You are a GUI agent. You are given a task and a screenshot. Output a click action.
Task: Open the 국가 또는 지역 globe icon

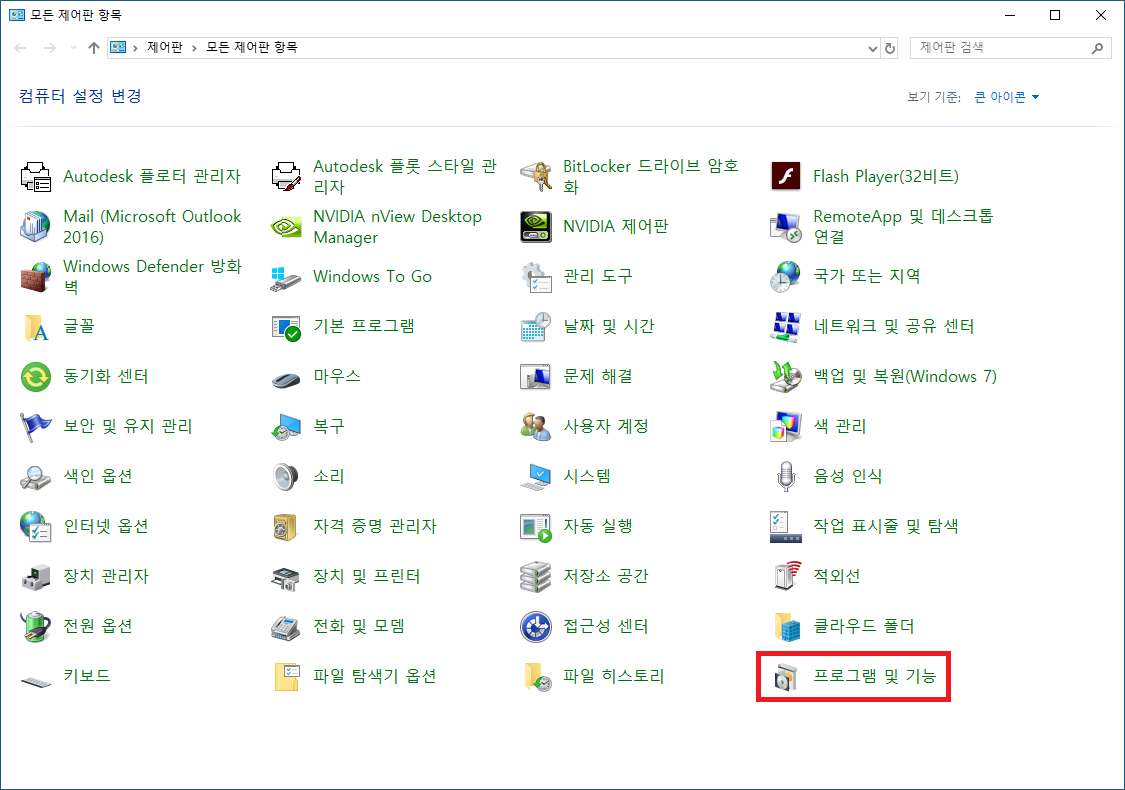point(786,276)
